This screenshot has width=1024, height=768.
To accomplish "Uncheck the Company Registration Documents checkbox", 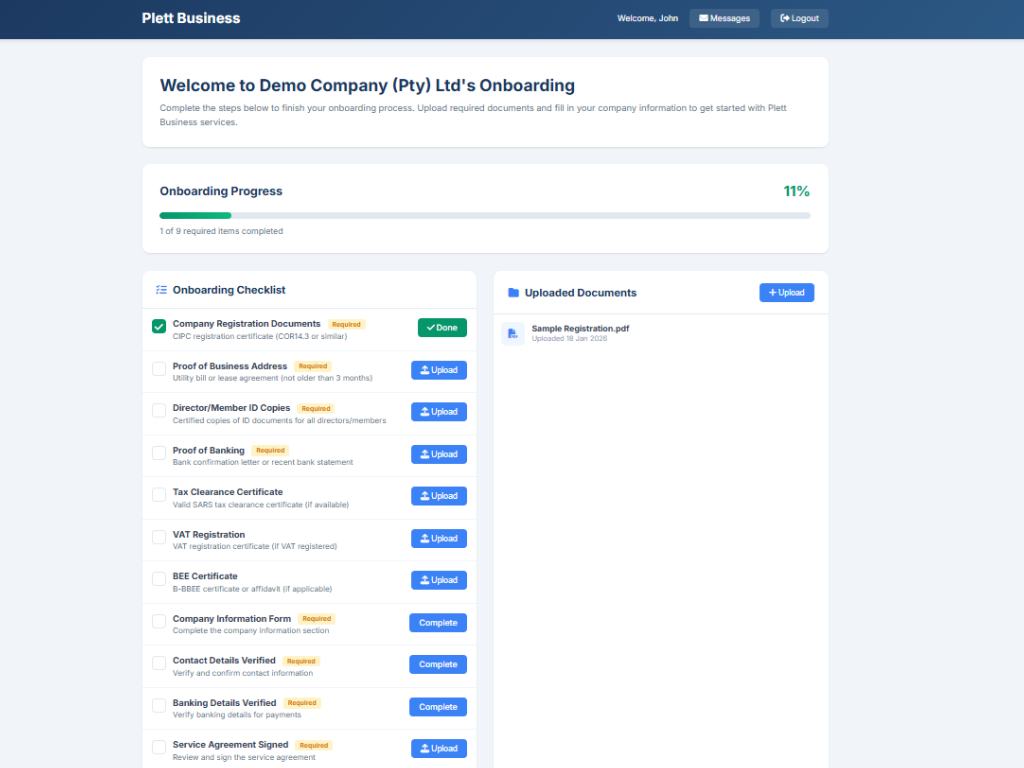I will click(x=158, y=326).
